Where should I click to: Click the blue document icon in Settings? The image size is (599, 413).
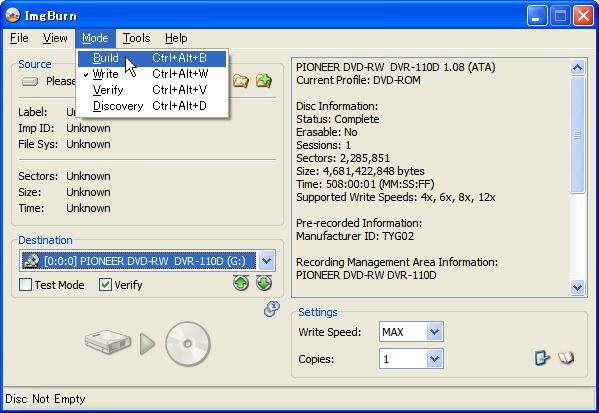tap(542, 358)
